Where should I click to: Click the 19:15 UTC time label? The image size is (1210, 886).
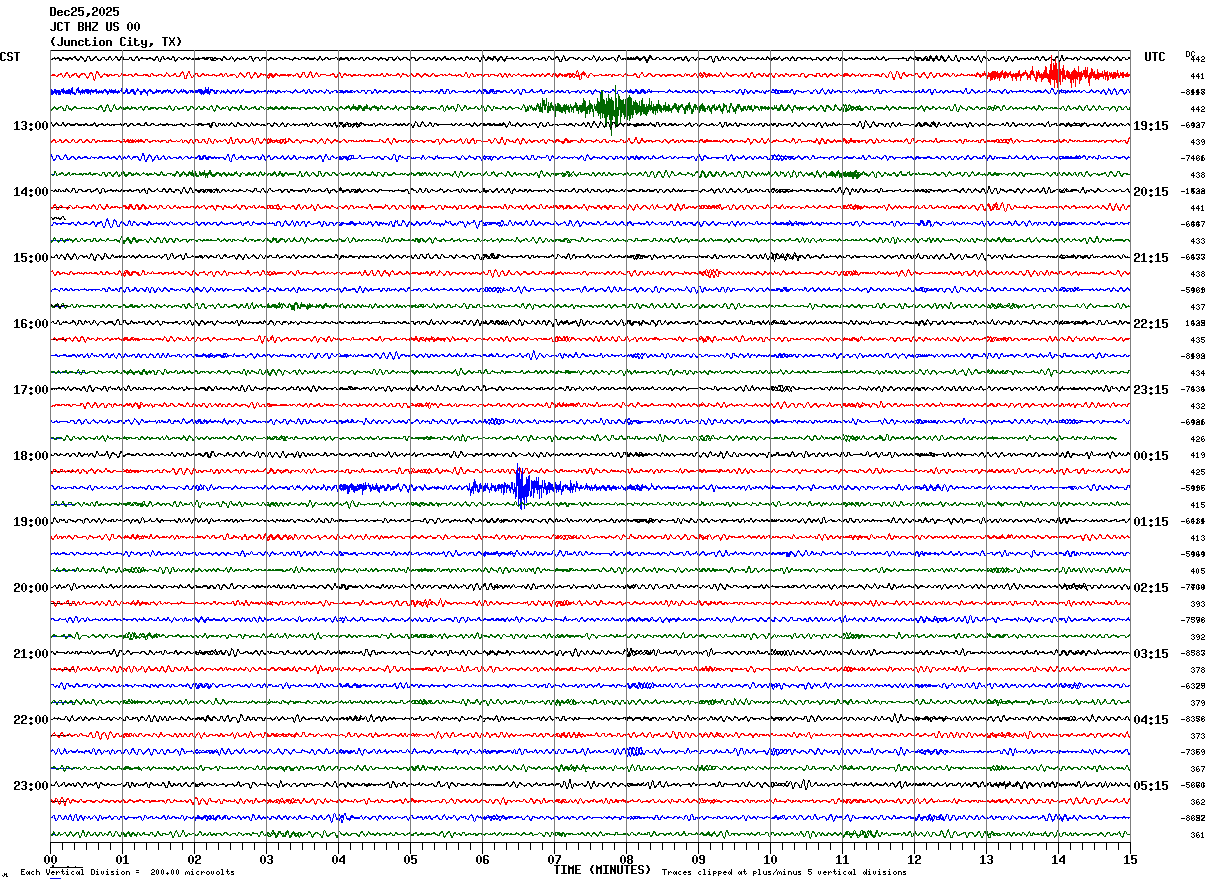1150,126
